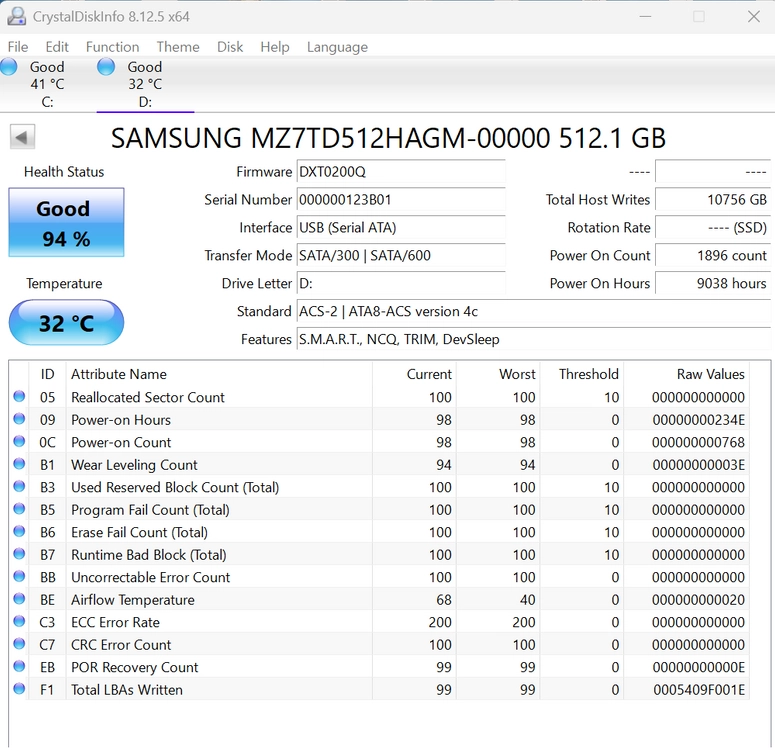Open the Language menu

point(337,47)
